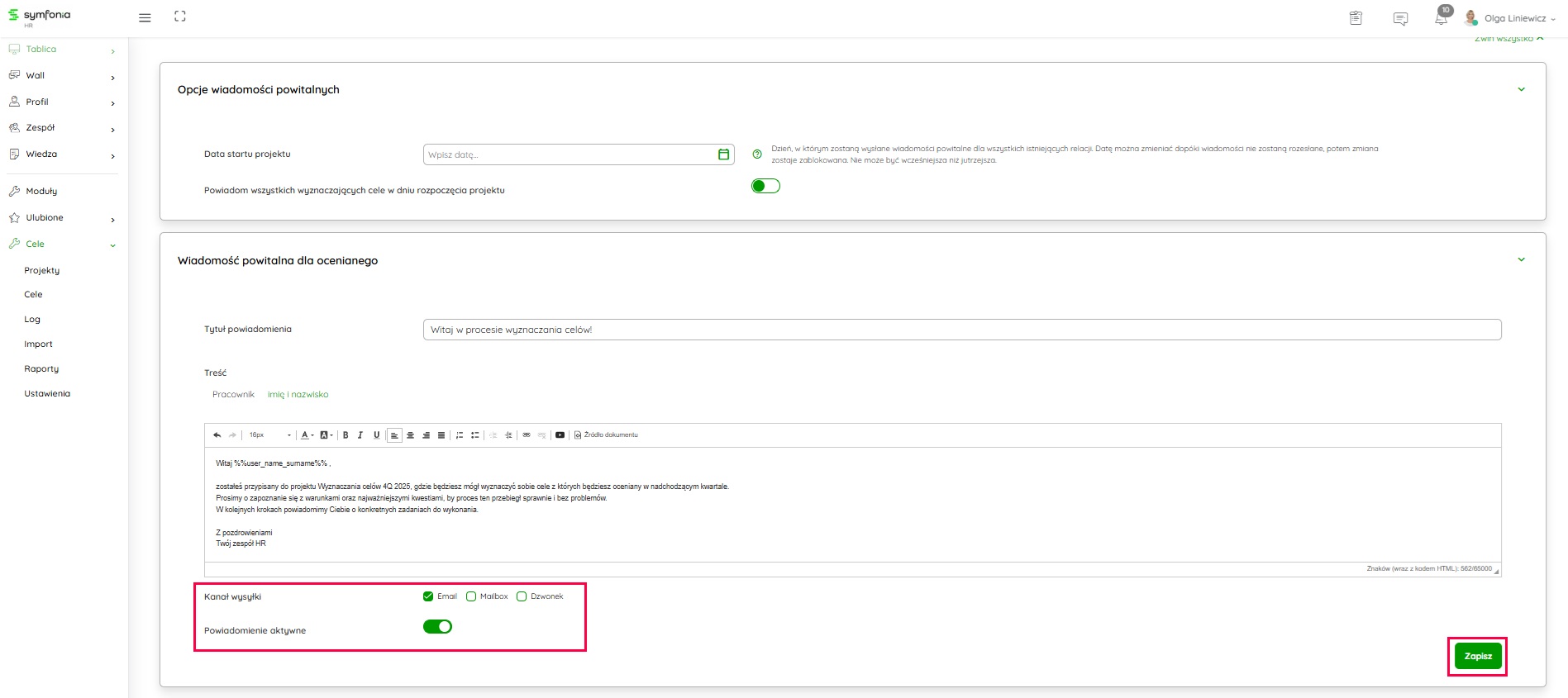The height and width of the screenshot is (698, 1568).
Task: Collapse the Opcje wiadomości powitalnych section
Action: [1521, 89]
